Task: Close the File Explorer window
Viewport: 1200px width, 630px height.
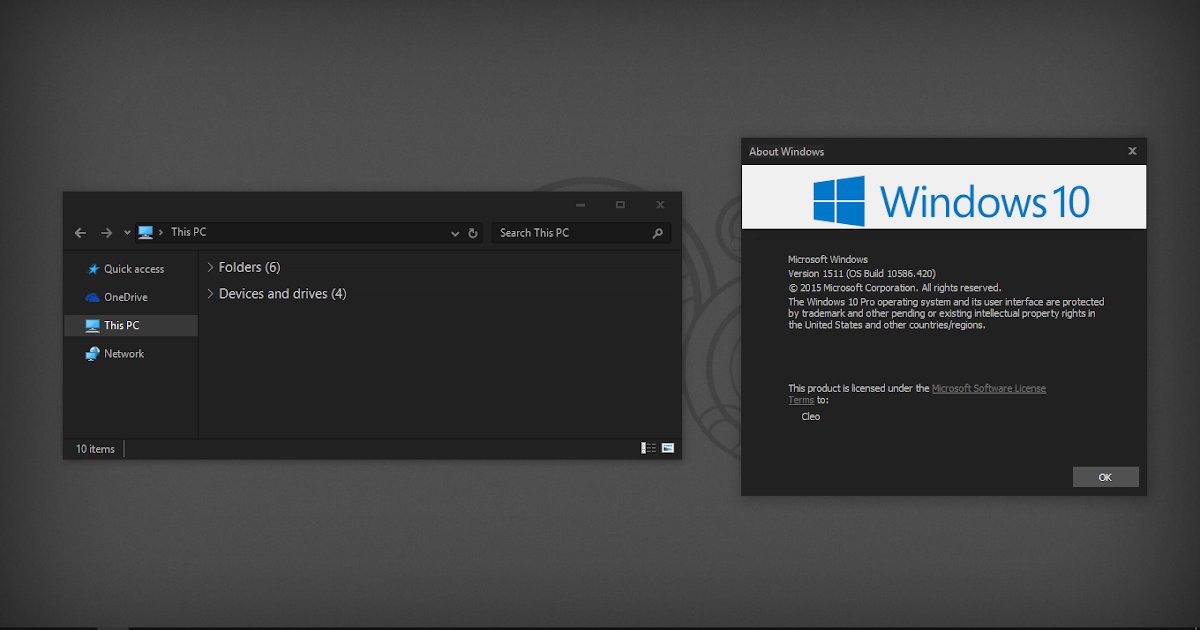Action: [660, 204]
